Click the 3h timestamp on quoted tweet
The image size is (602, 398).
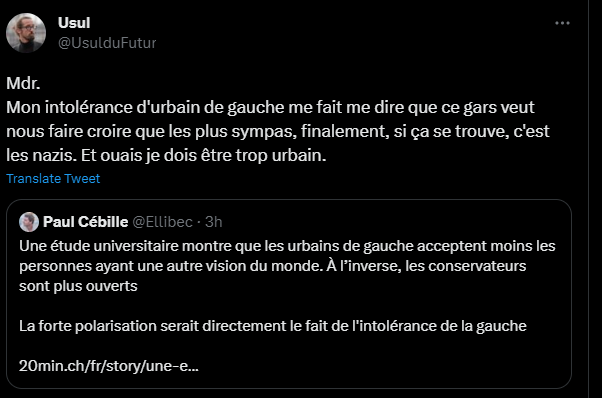pos(213,222)
